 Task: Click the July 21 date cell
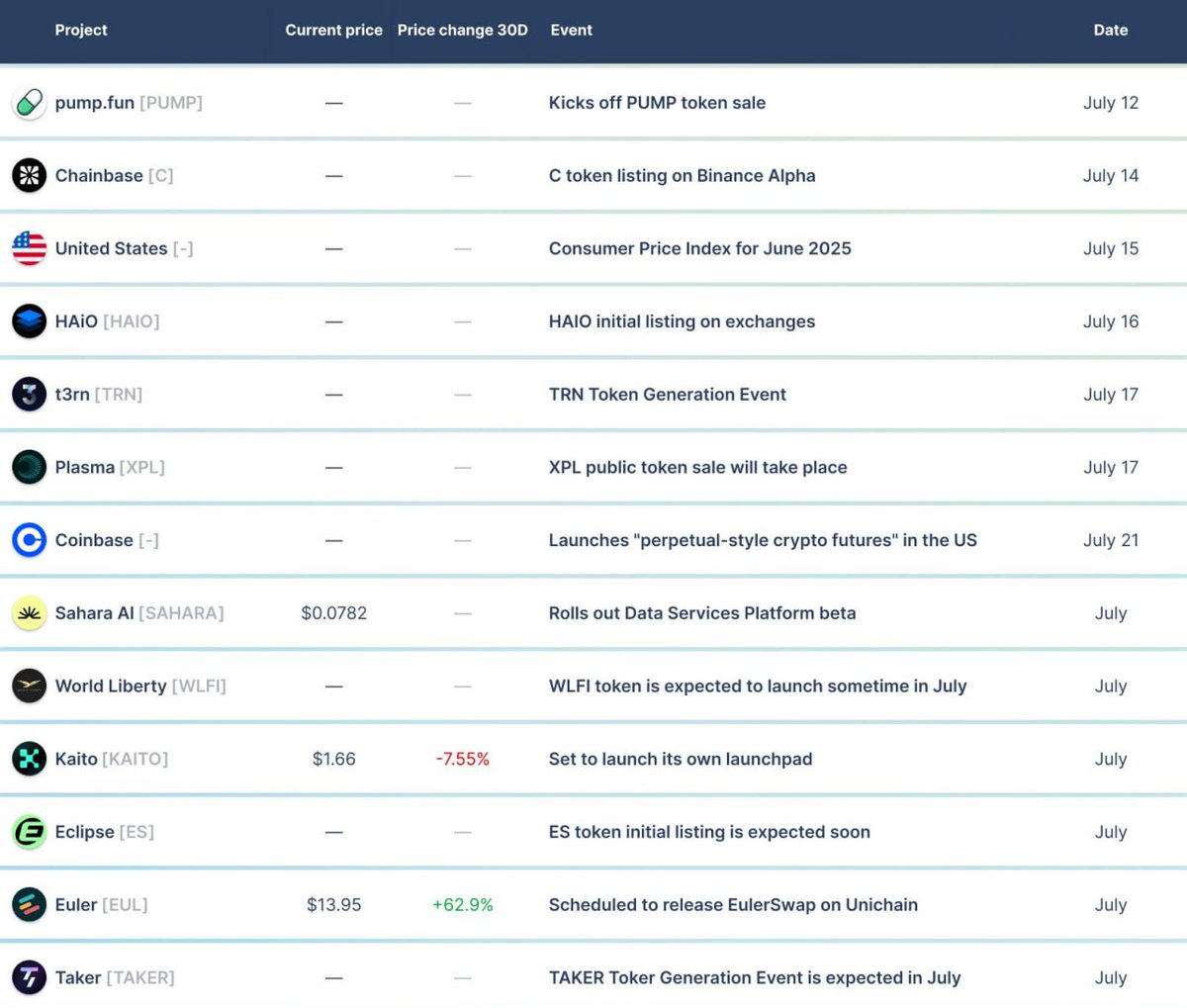tap(1111, 540)
